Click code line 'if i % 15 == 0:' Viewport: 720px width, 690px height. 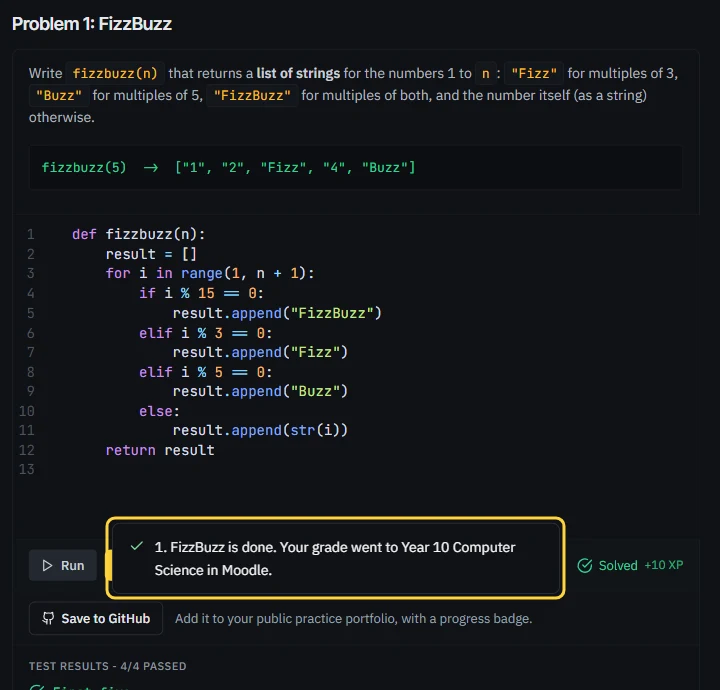coord(201,293)
